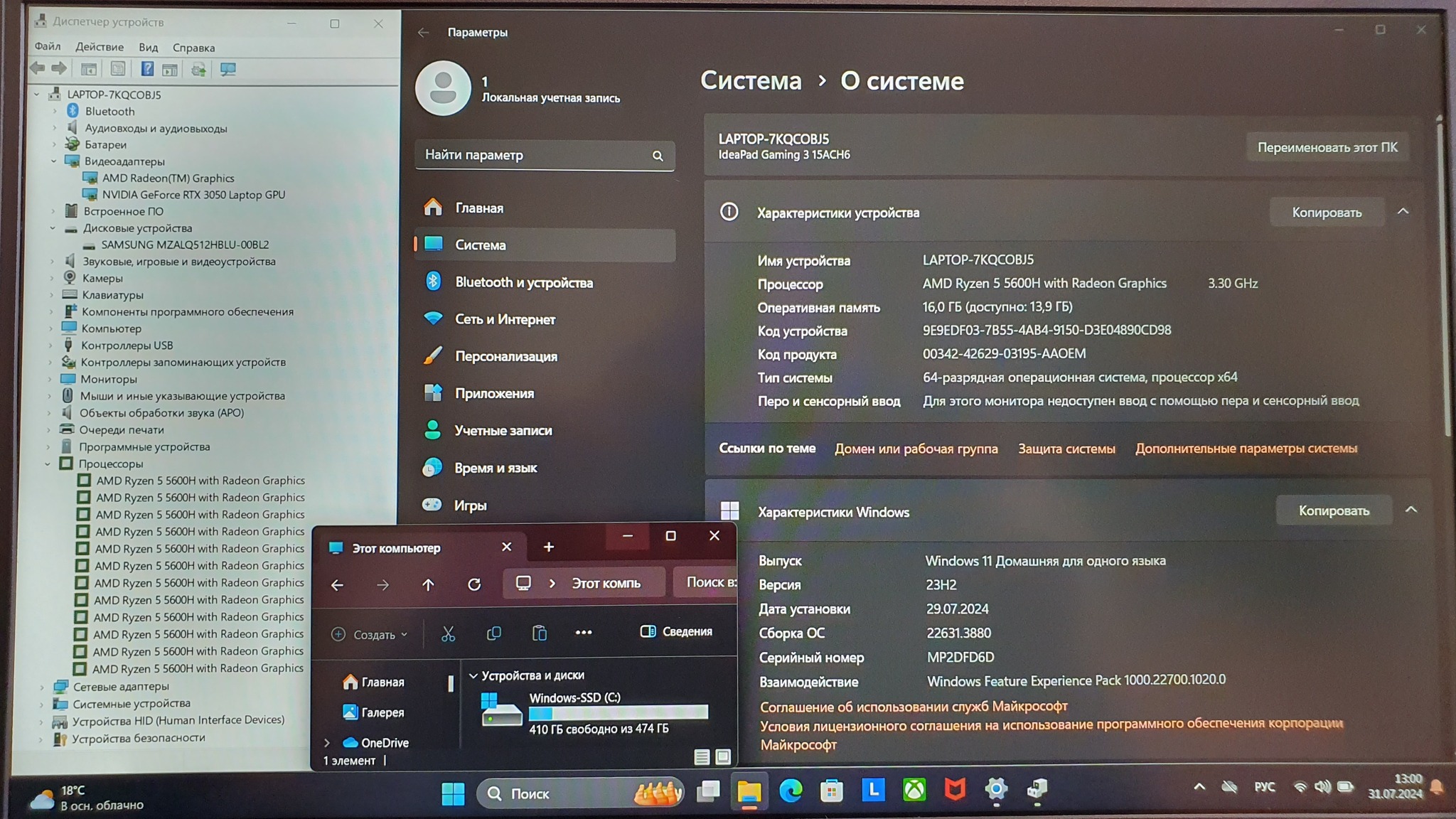Open the Создать dropdown in Explorer

click(370, 634)
